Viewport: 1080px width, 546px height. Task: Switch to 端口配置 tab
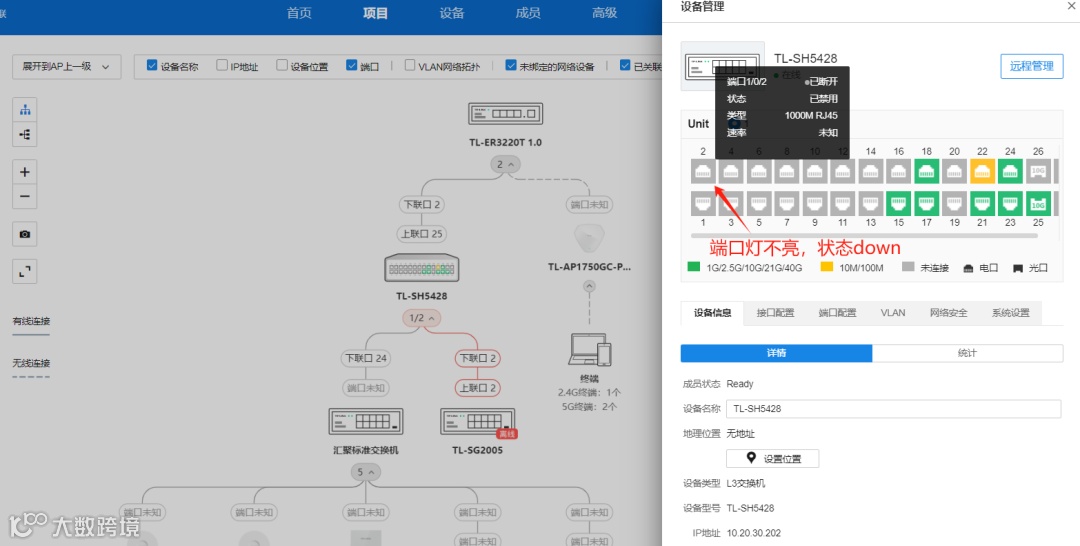click(837, 313)
